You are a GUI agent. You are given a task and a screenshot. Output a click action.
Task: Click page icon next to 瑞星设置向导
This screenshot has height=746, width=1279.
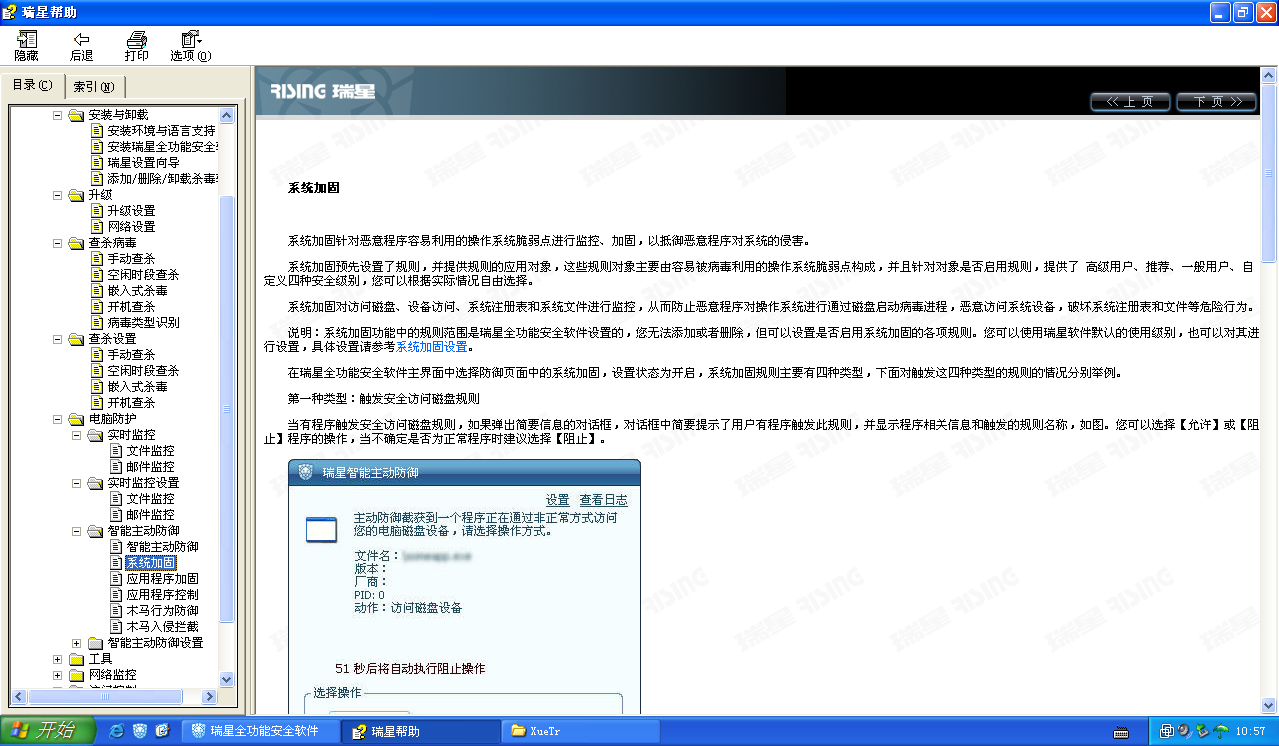(97, 163)
